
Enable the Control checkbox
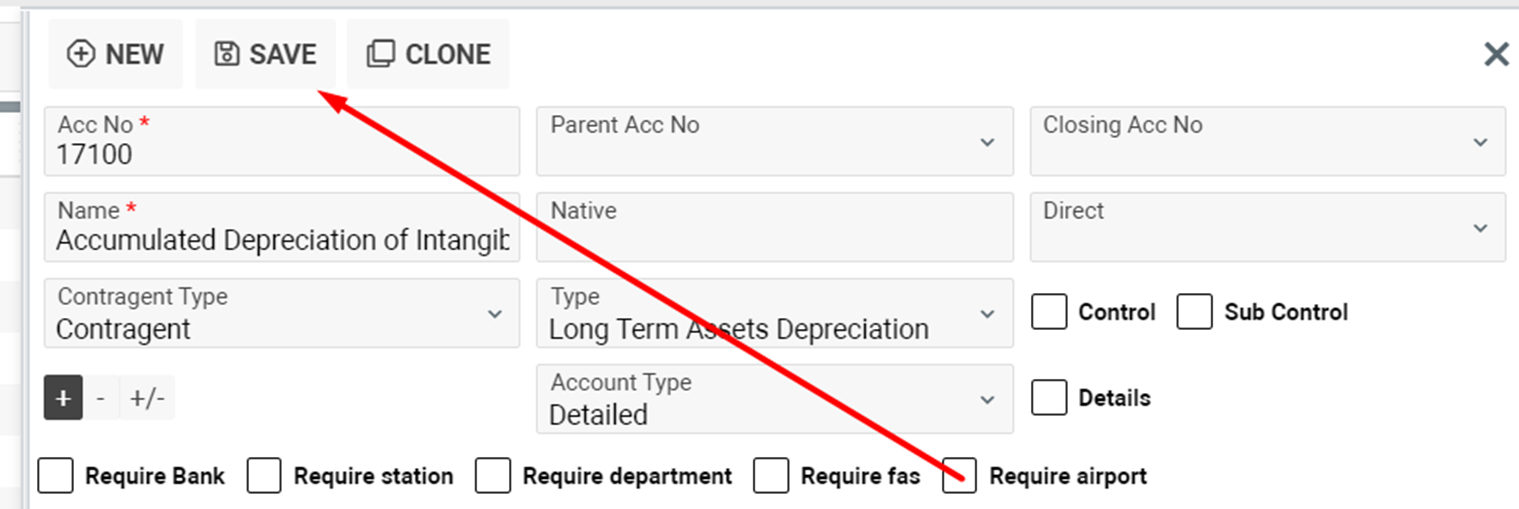pyautogui.click(x=1050, y=312)
